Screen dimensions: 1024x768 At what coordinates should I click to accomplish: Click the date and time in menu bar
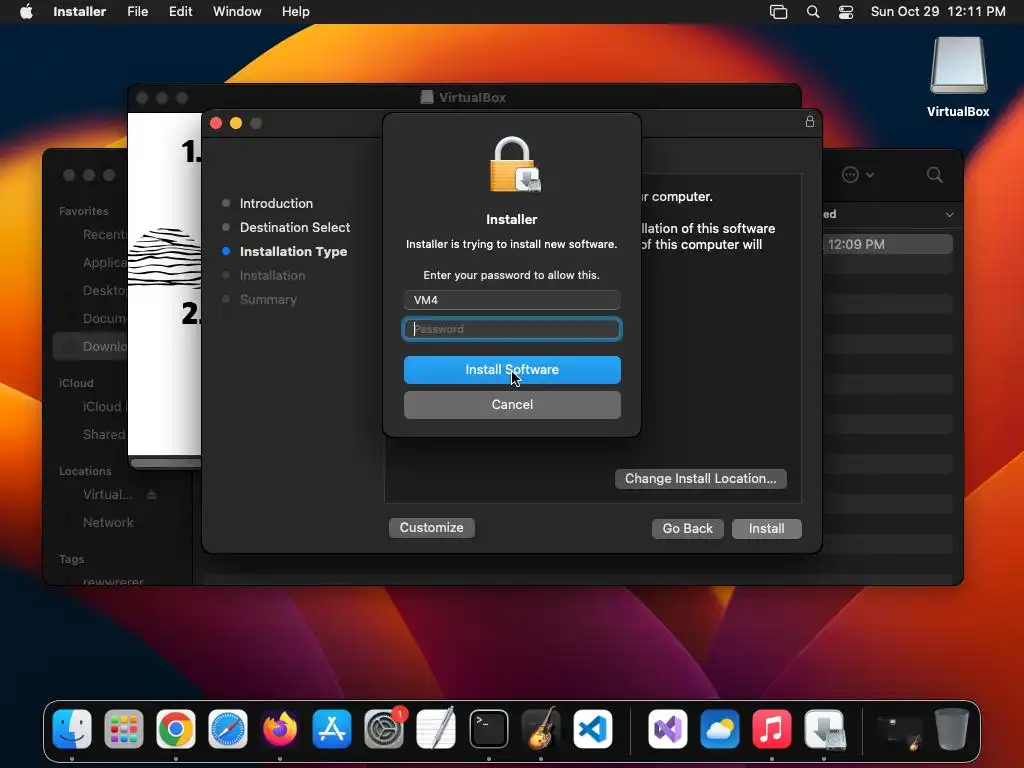coord(938,12)
